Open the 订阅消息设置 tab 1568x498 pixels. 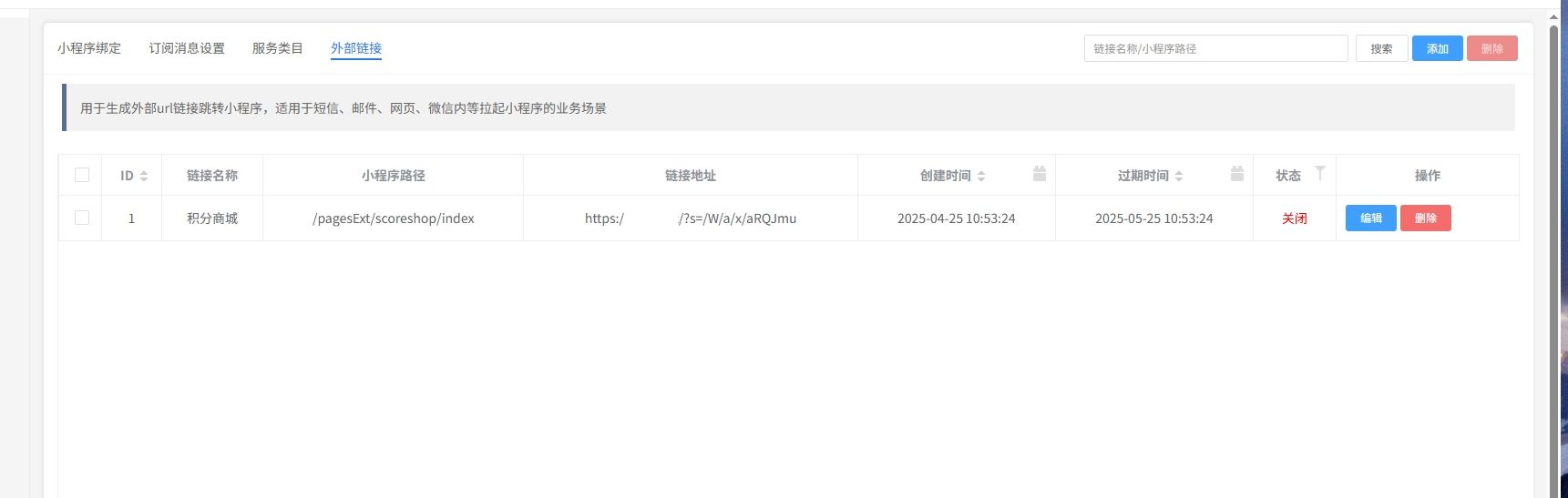187,48
